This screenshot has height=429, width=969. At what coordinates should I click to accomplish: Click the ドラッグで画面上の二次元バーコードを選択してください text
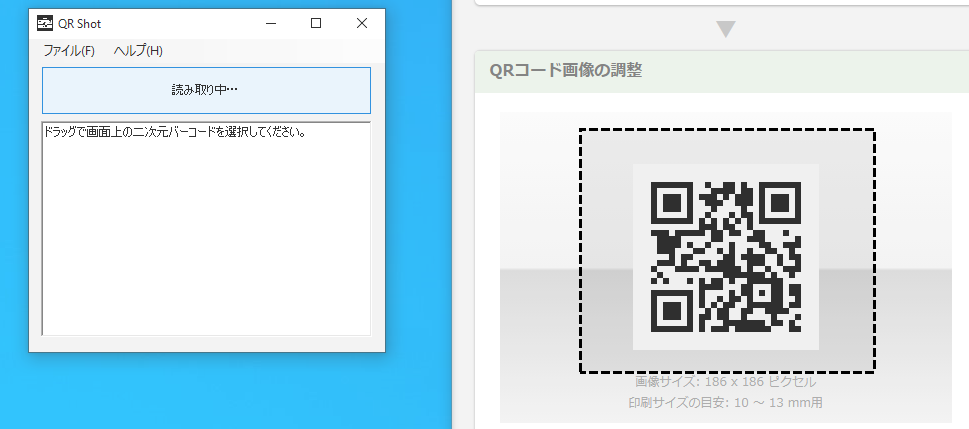click(176, 132)
